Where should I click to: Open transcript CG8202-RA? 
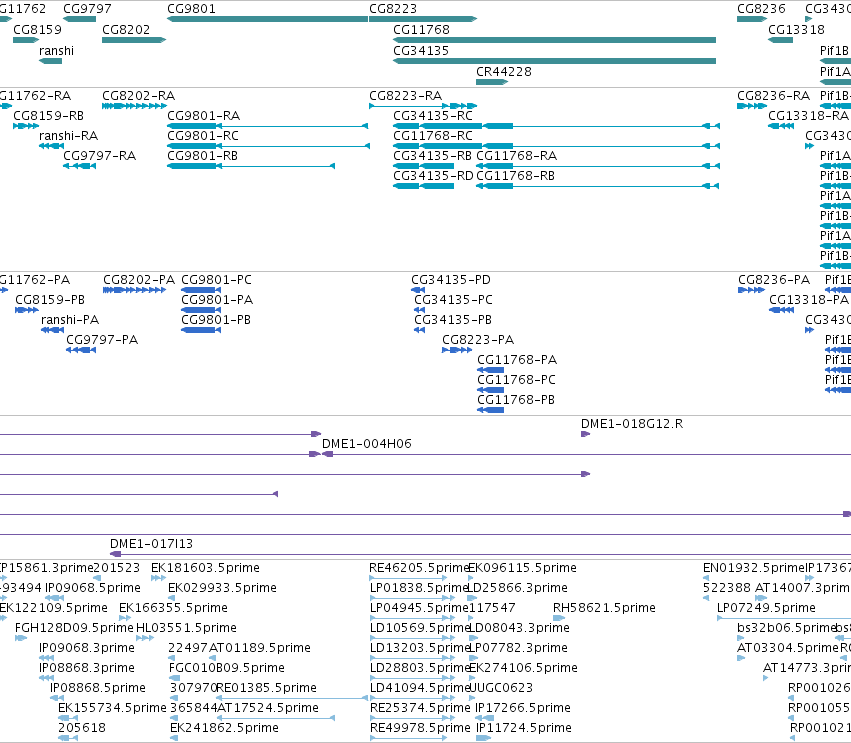pyautogui.click(x=138, y=96)
